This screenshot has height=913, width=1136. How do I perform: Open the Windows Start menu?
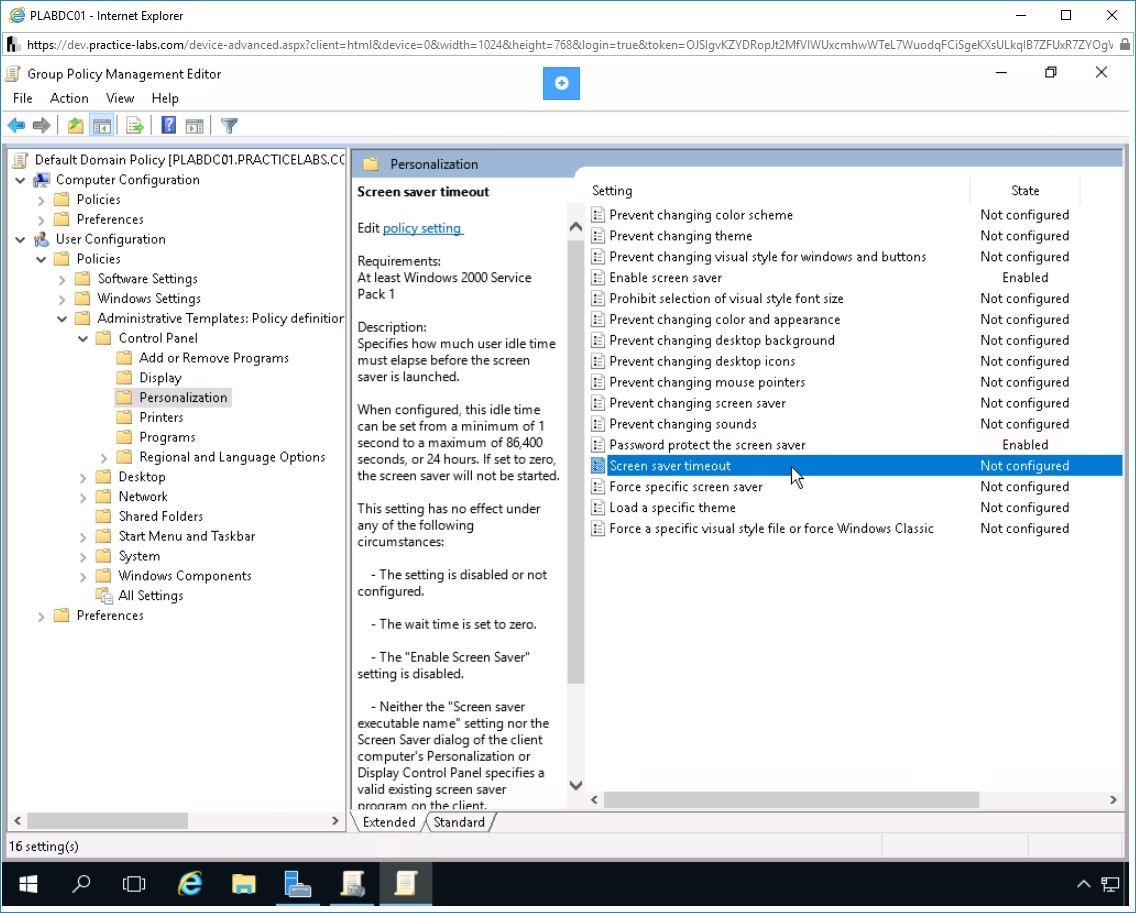(28, 883)
